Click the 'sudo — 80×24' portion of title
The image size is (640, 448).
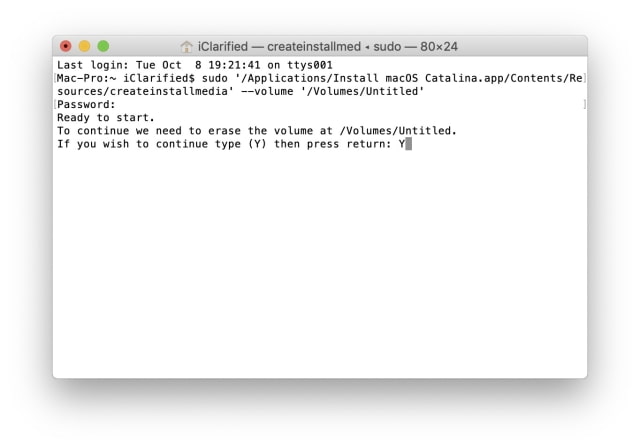pyautogui.click(x=416, y=47)
